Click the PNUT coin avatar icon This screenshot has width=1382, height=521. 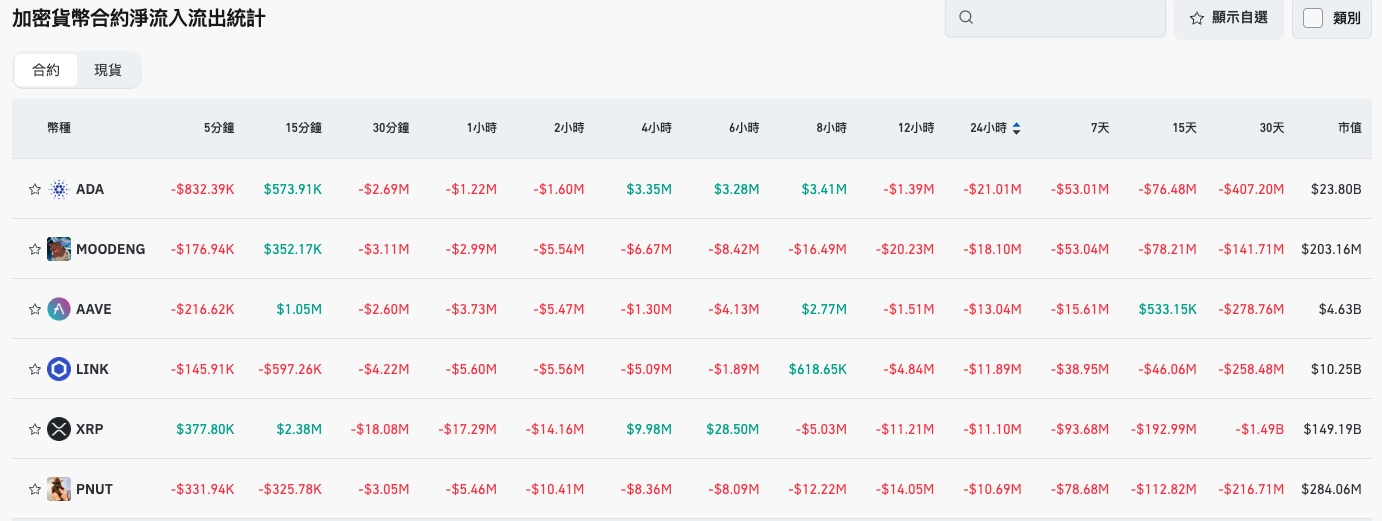(x=59, y=489)
